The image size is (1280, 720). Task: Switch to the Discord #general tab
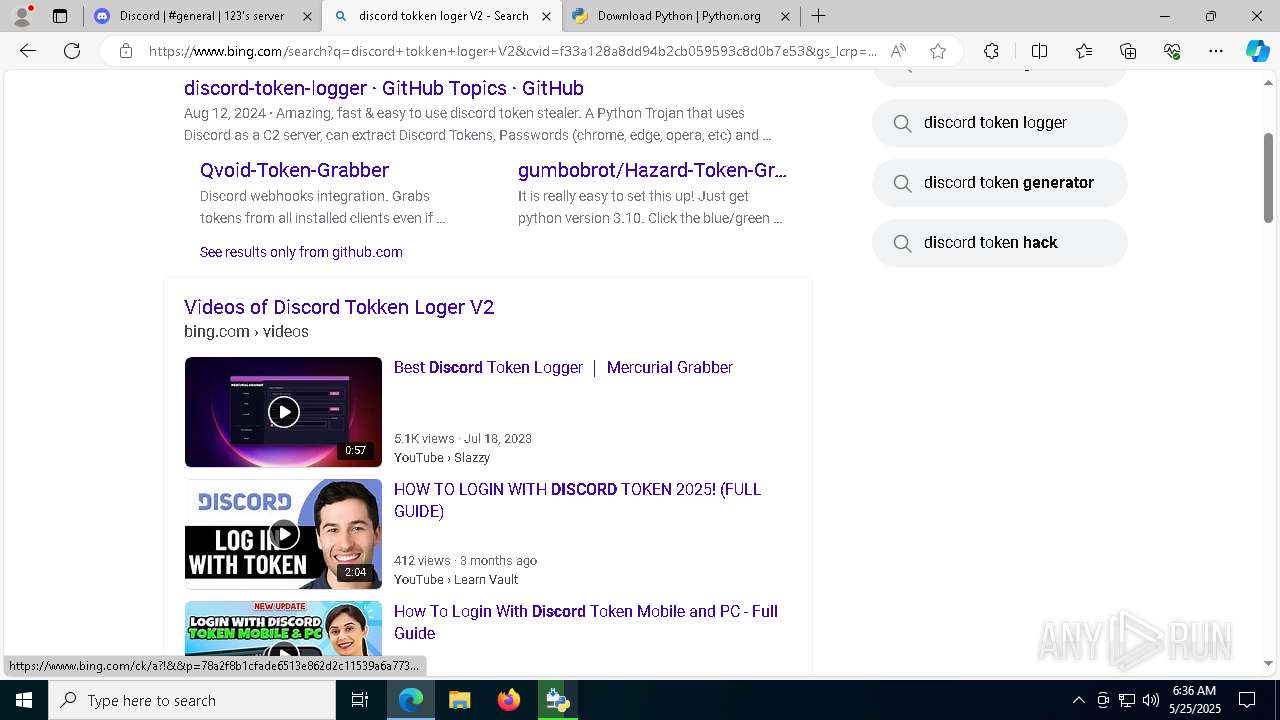[x=190, y=16]
